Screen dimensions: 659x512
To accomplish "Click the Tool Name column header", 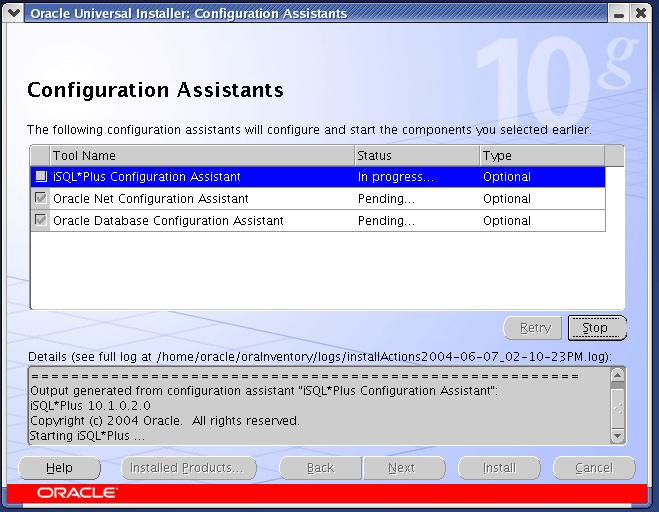I will point(202,156).
